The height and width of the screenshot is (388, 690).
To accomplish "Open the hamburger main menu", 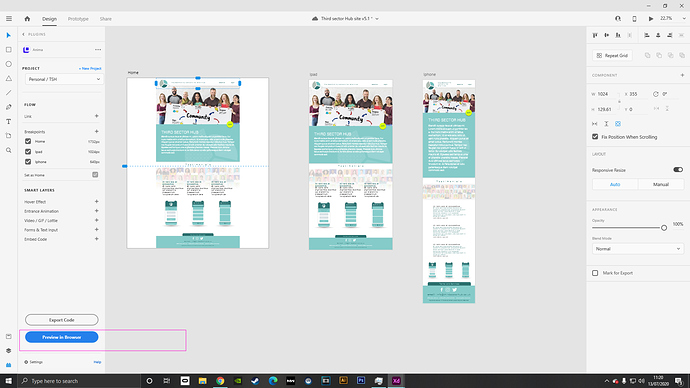I will [x=9, y=18].
